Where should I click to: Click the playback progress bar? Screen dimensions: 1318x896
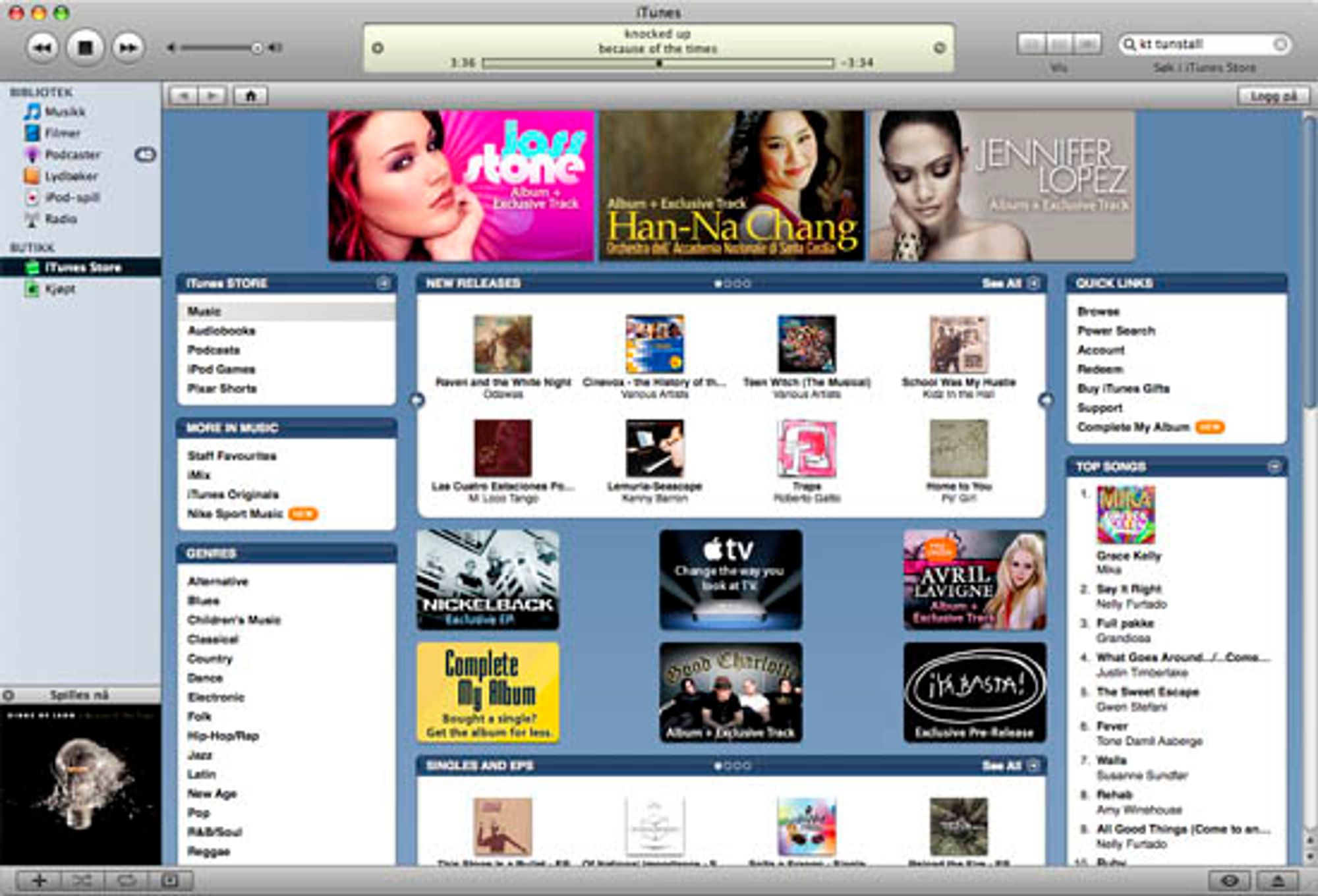pyautogui.click(x=658, y=63)
